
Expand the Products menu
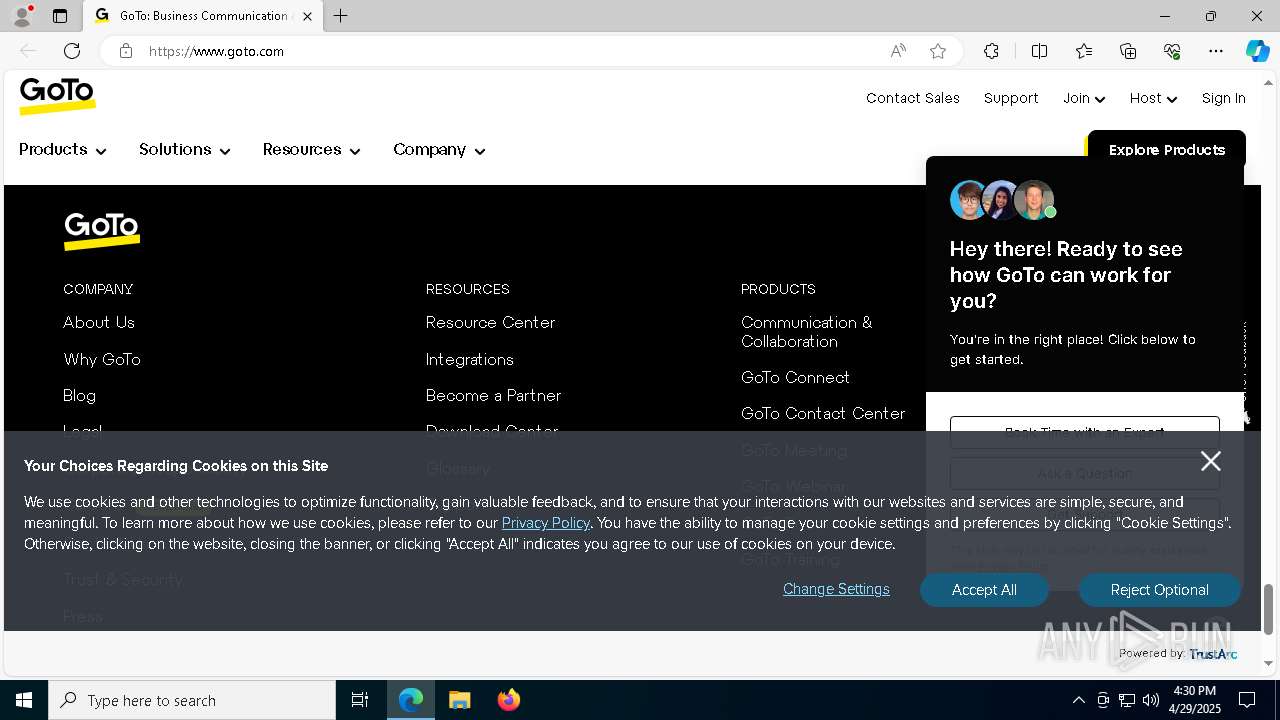(62, 150)
